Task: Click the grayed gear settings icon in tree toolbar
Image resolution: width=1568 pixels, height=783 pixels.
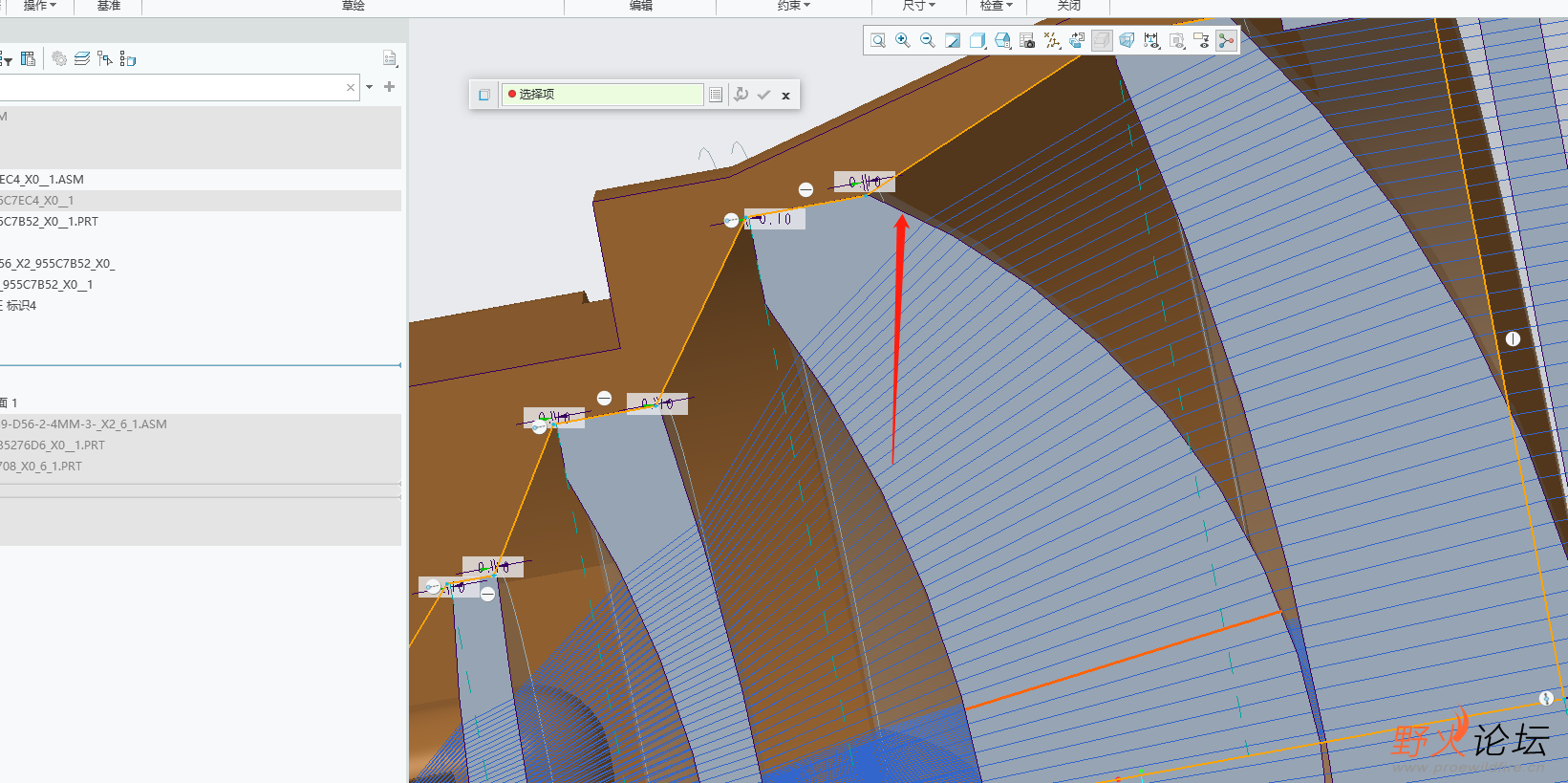Action: [x=59, y=59]
